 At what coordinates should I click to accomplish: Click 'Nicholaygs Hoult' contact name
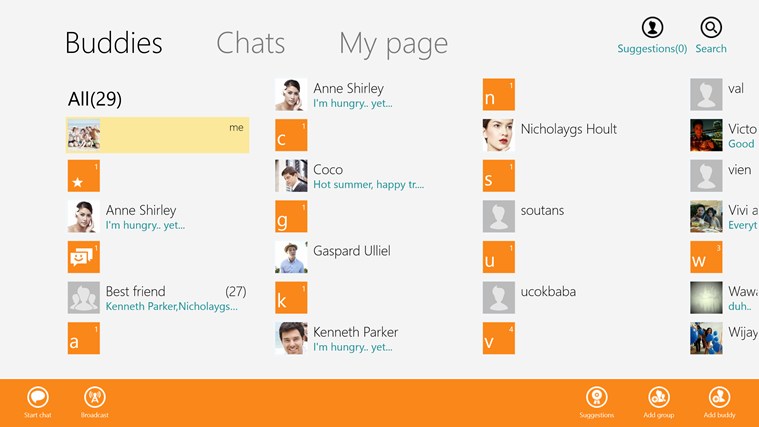(x=569, y=129)
